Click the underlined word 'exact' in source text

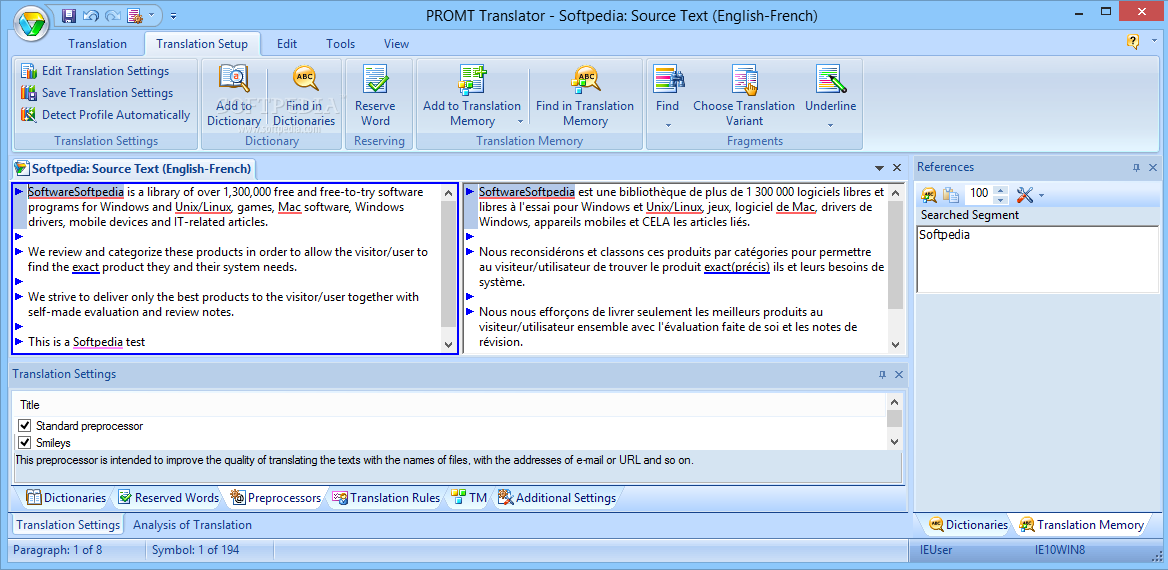point(86,267)
